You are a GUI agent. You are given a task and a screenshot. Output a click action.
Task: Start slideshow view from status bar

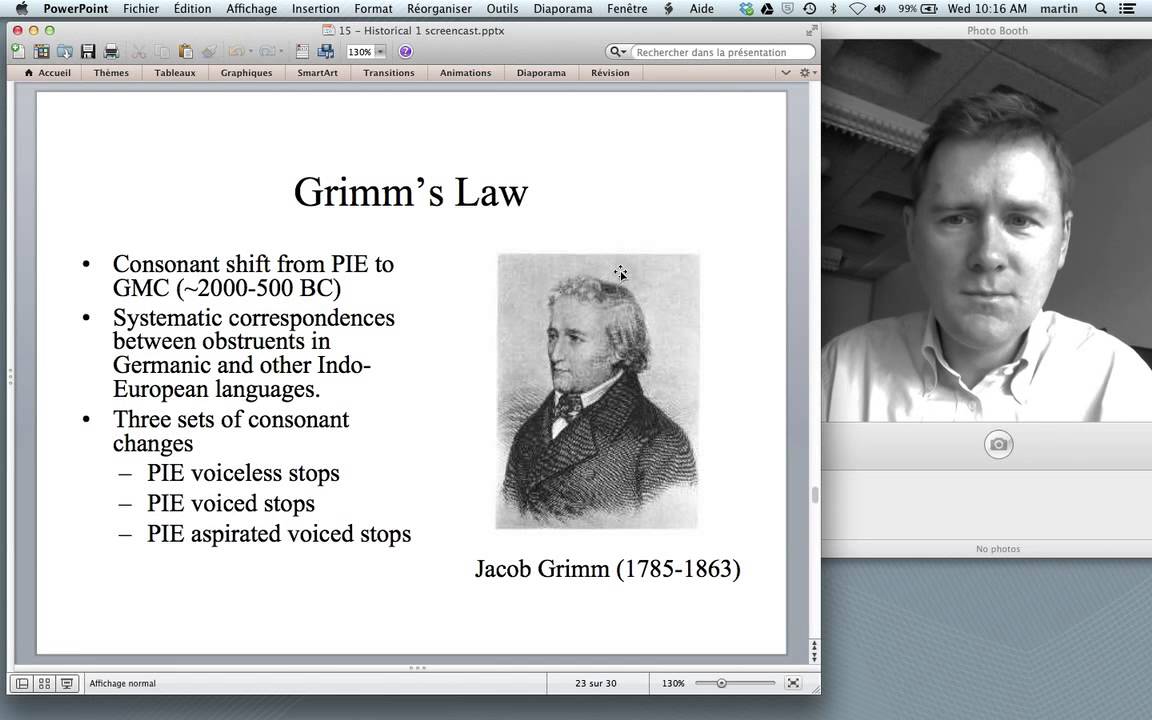pyautogui.click(x=67, y=683)
